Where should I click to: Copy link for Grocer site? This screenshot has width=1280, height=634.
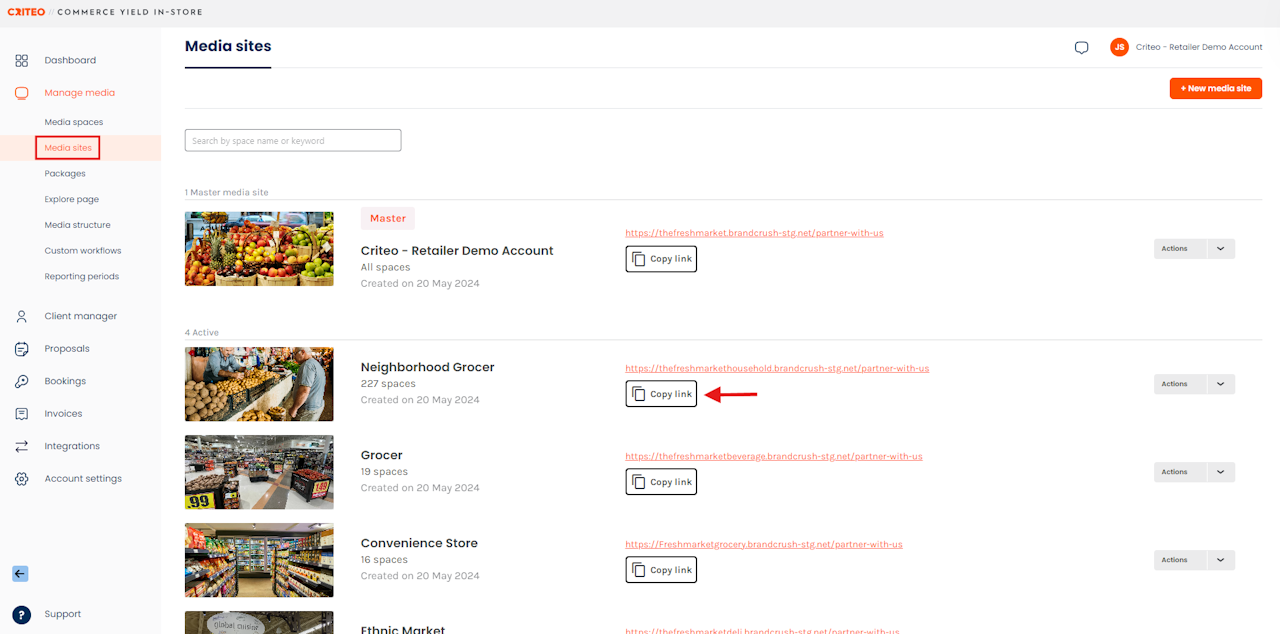pyautogui.click(x=661, y=482)
